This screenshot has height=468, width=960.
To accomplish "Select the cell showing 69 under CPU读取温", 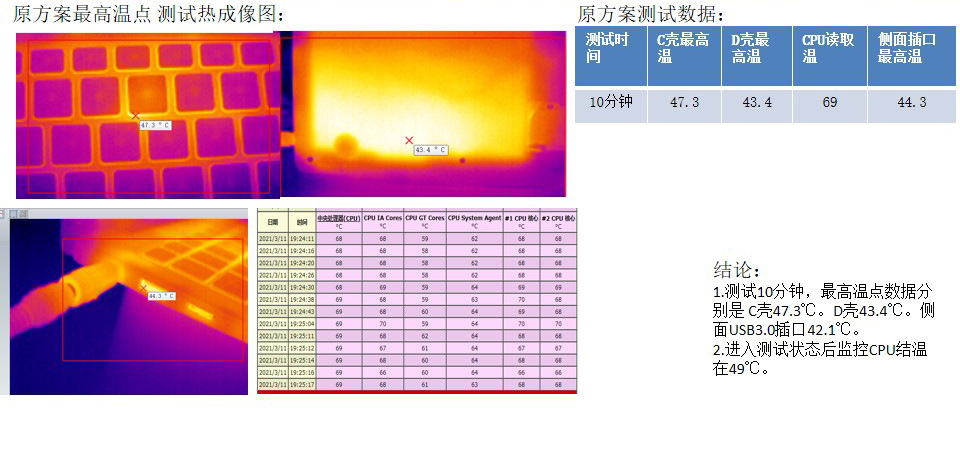I will [830, 102].
